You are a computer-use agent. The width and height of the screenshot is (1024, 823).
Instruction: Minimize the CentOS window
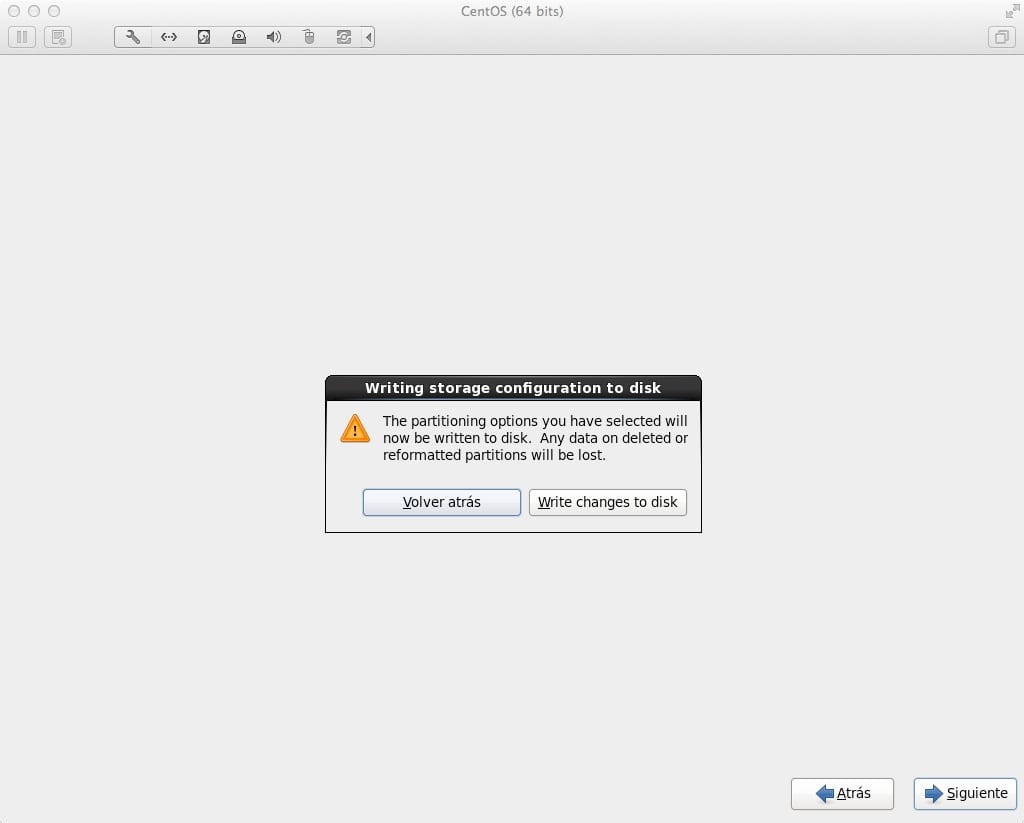(x=33, y=11)
